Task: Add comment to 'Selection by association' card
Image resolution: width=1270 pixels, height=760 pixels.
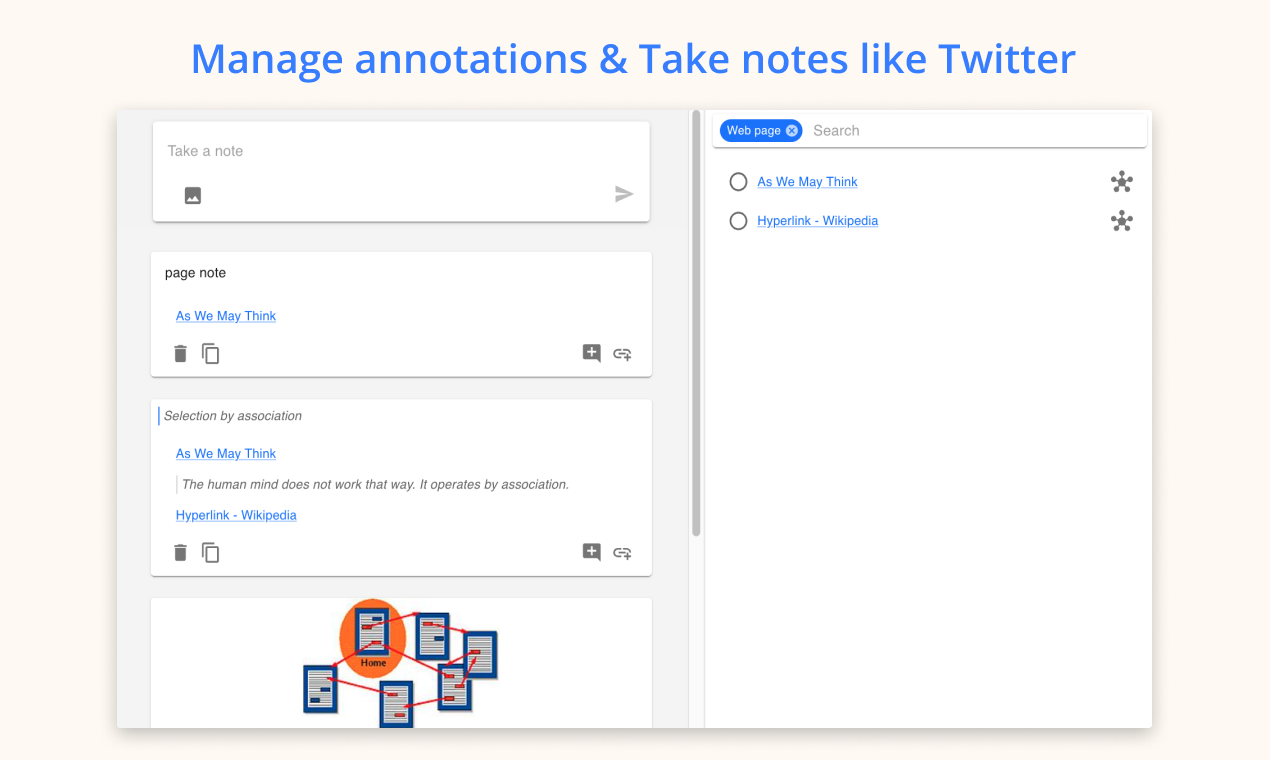Action: (x=592, y=552)
